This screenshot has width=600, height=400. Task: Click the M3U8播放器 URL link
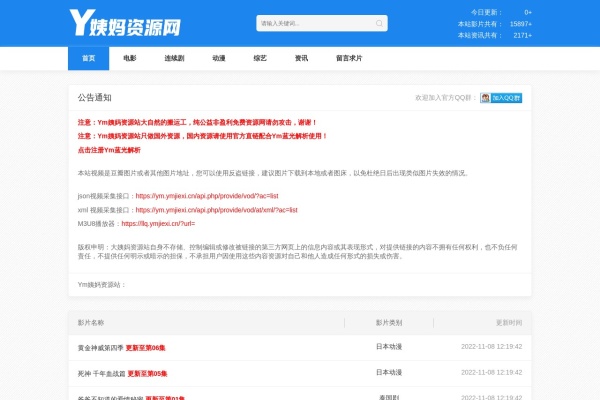tap(158, 224)
